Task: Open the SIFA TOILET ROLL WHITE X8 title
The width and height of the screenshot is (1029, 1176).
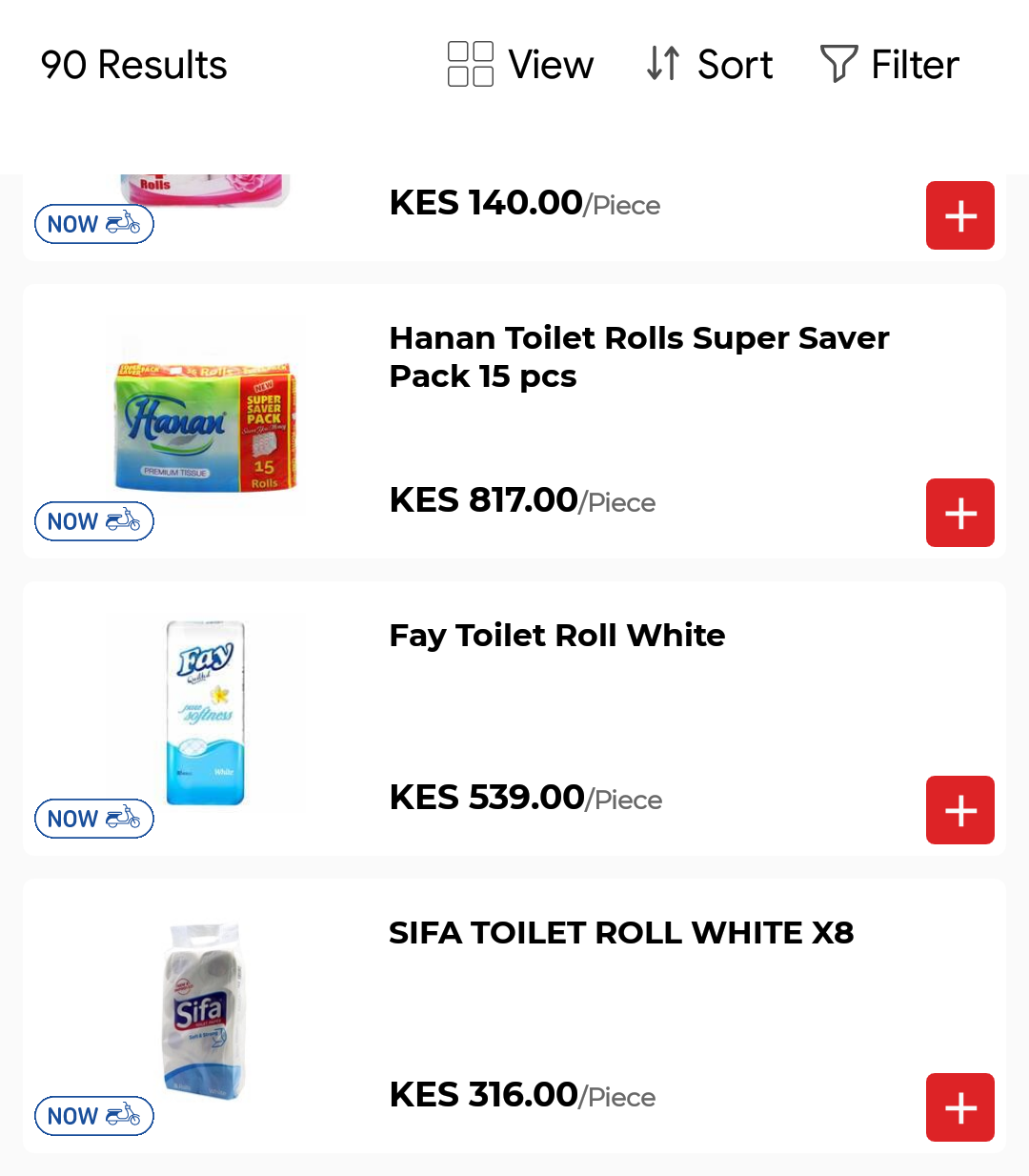Action: pyautogui.click(x=621, y=933)
